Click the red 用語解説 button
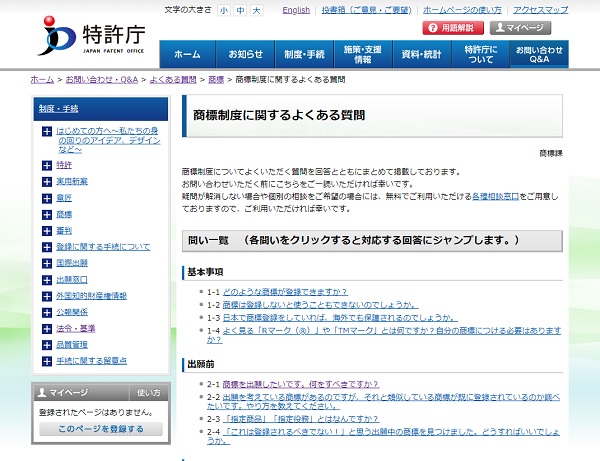Viewport: 600px width, 461px height. coord(453,28)
